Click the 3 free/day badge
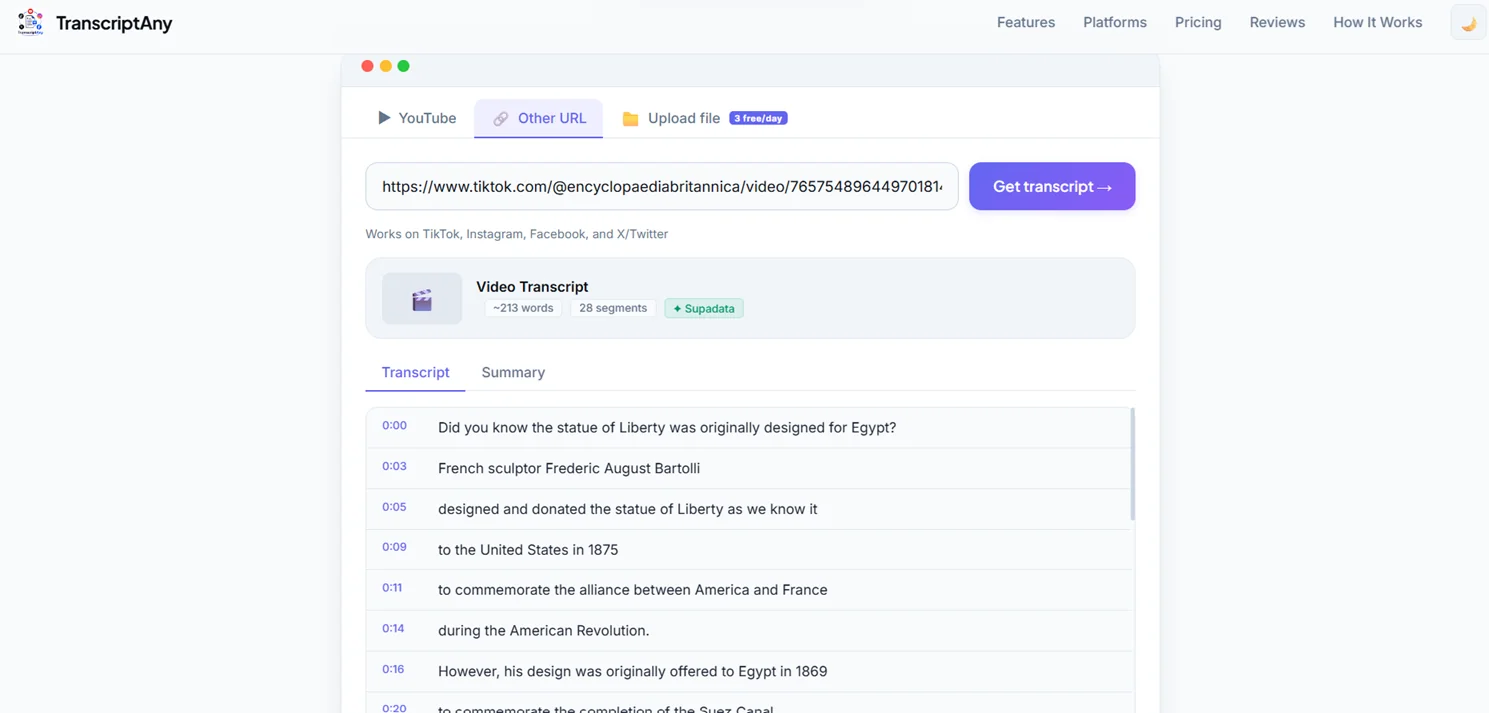The width and height of the screenshot is (1489, 713). point(758,118)
